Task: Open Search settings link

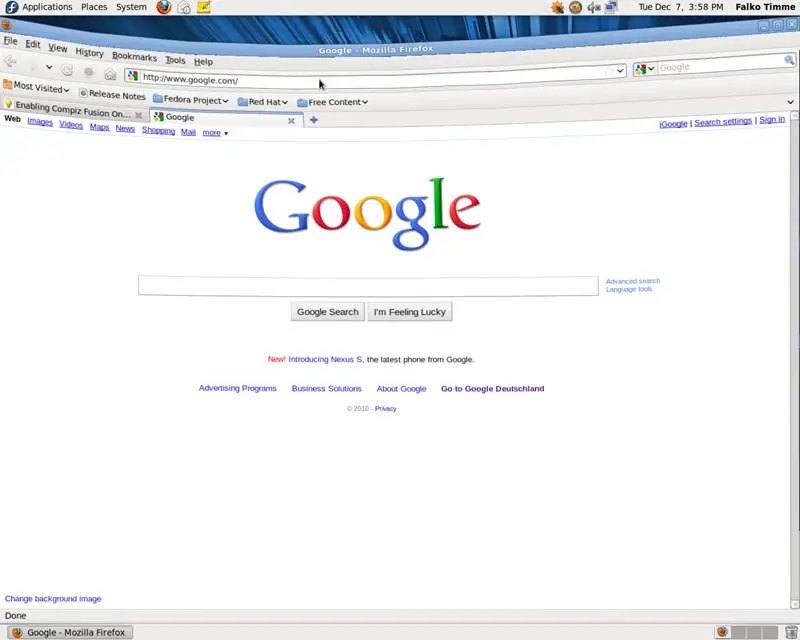Action: pyautogui.click(x=723, y=121)
